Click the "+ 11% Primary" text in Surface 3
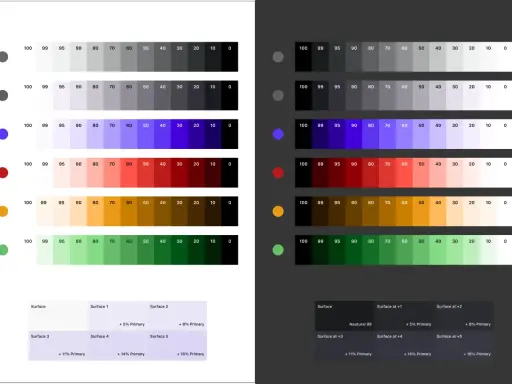Image resolution: width=512 pixels, height=384 pixels. tap(72, 354)
